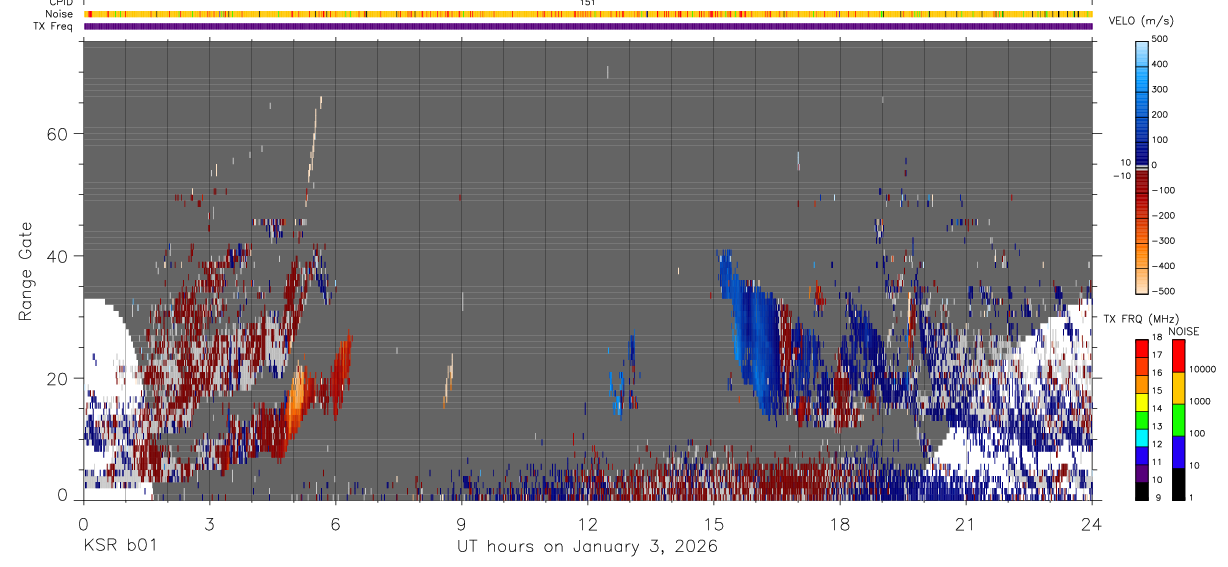Click the '10000' label in NOISE legend
1228x567 pixels.
pyautogui.click(x=1202, y=369)
